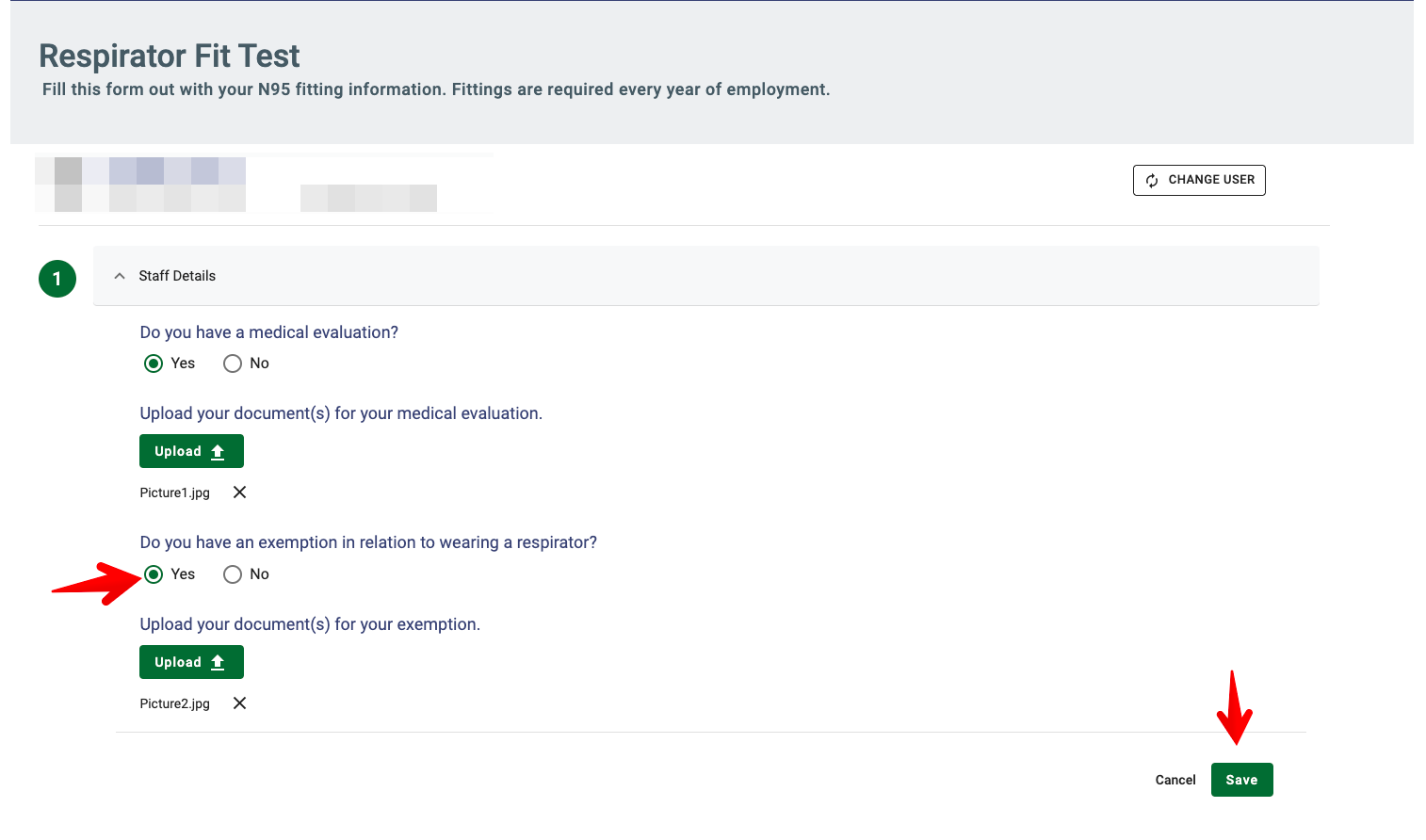
Task: Choose No for respirator exemption
Action: point(233,574)
